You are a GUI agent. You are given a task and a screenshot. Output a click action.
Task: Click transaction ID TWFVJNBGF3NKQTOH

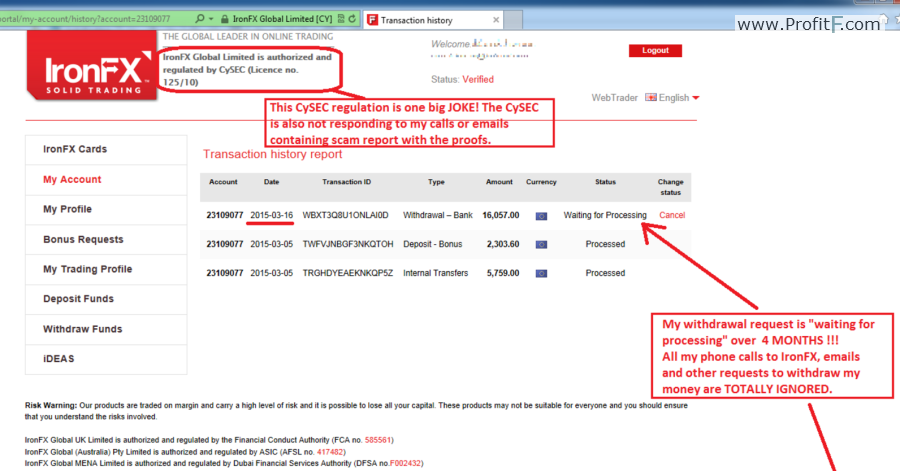[348, 244]
